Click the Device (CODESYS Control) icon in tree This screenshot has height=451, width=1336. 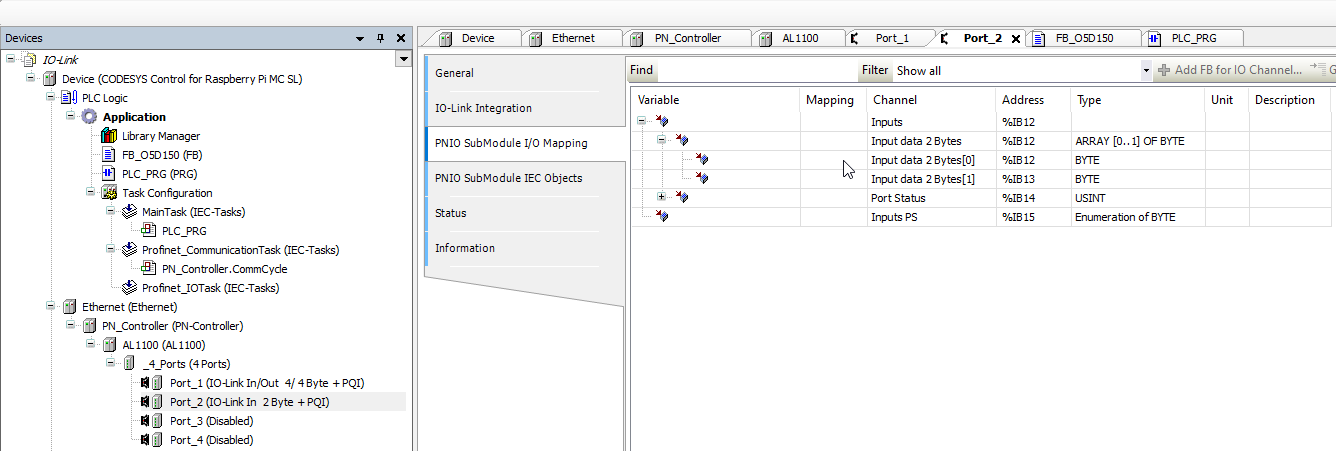point(49,79)
